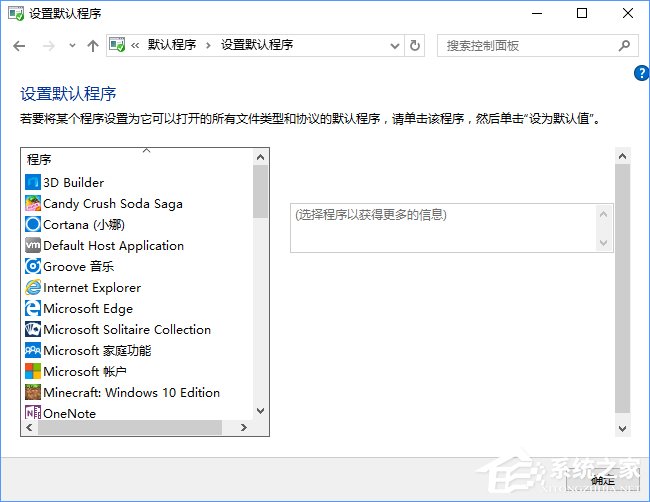Select Microsoft 家庭功能 entry text
Image resolution: width=650 pixels, height=502 pixels.
click(97, 351)
